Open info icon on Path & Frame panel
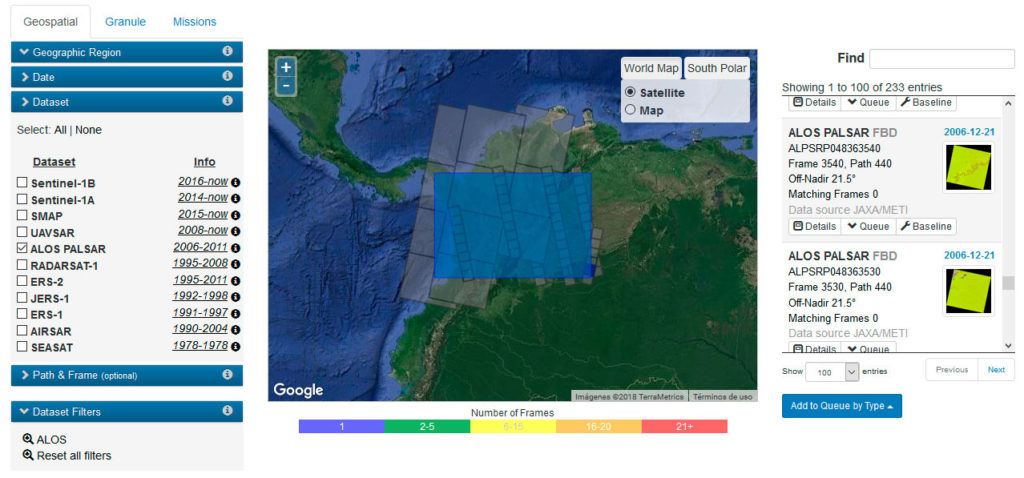 pos(227,375)
